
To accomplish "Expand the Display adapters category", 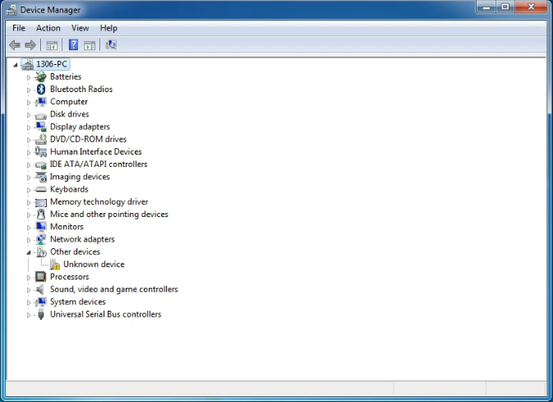I will 29,127.
